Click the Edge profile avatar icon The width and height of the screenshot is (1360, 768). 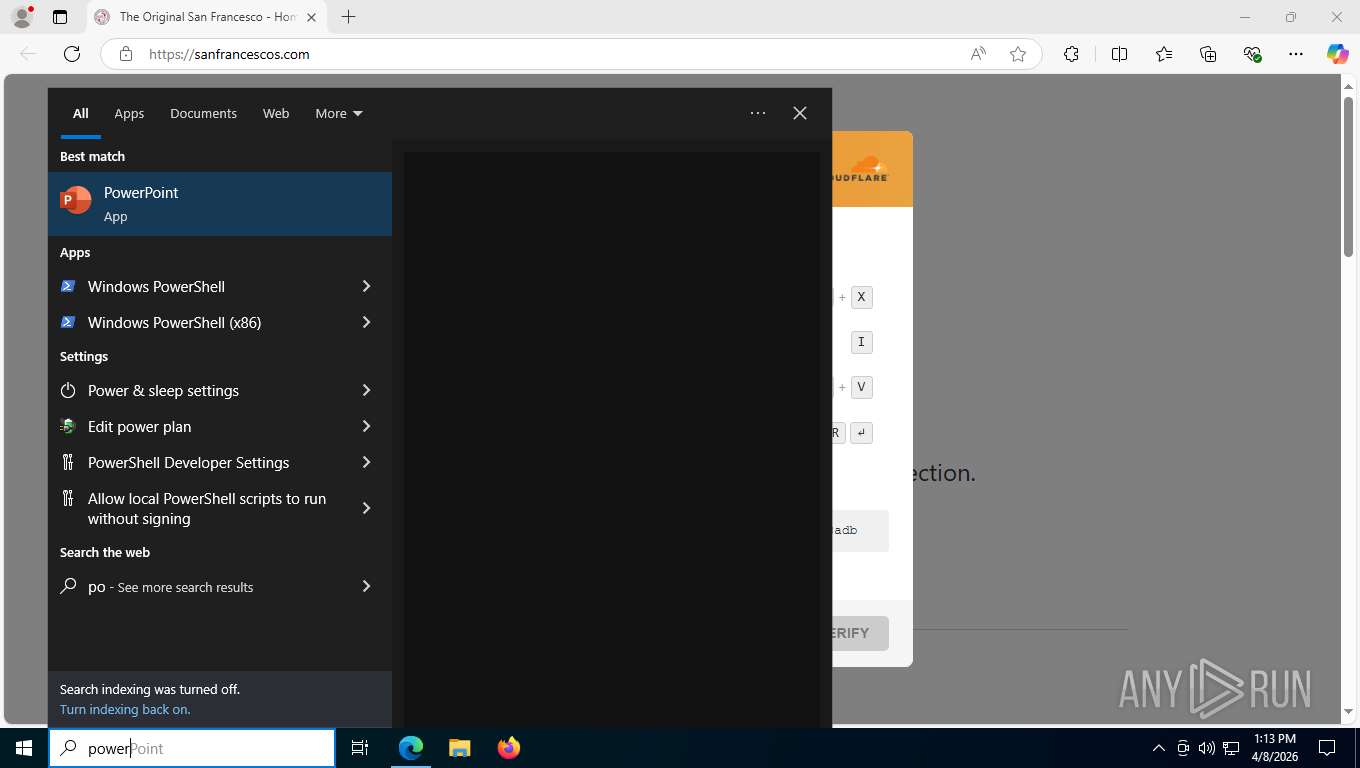21,17
